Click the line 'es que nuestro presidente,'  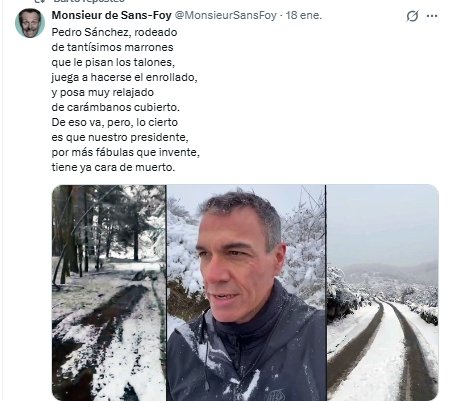pyautogui.click(x=120, y=137)
